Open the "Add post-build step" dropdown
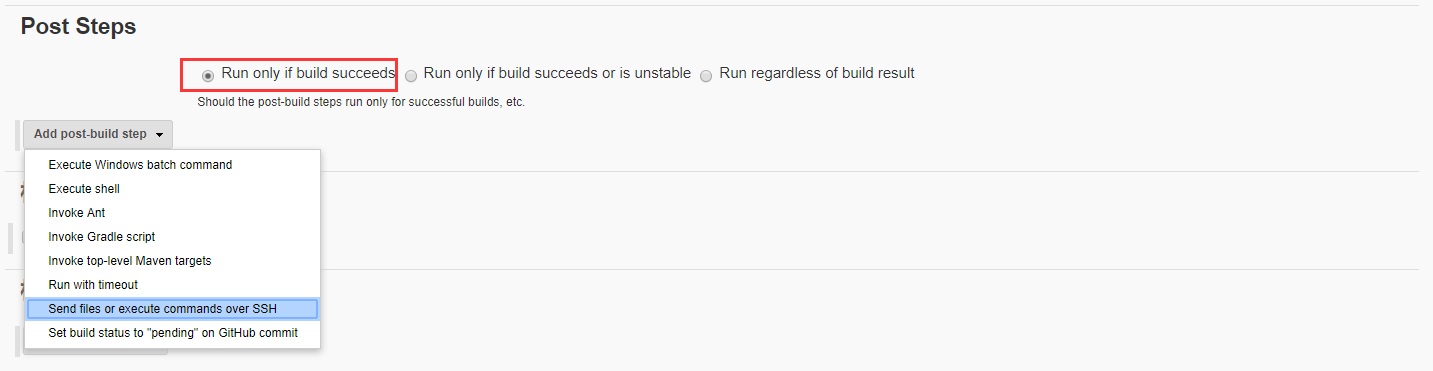1433x371 pixels. click(98, 134)
